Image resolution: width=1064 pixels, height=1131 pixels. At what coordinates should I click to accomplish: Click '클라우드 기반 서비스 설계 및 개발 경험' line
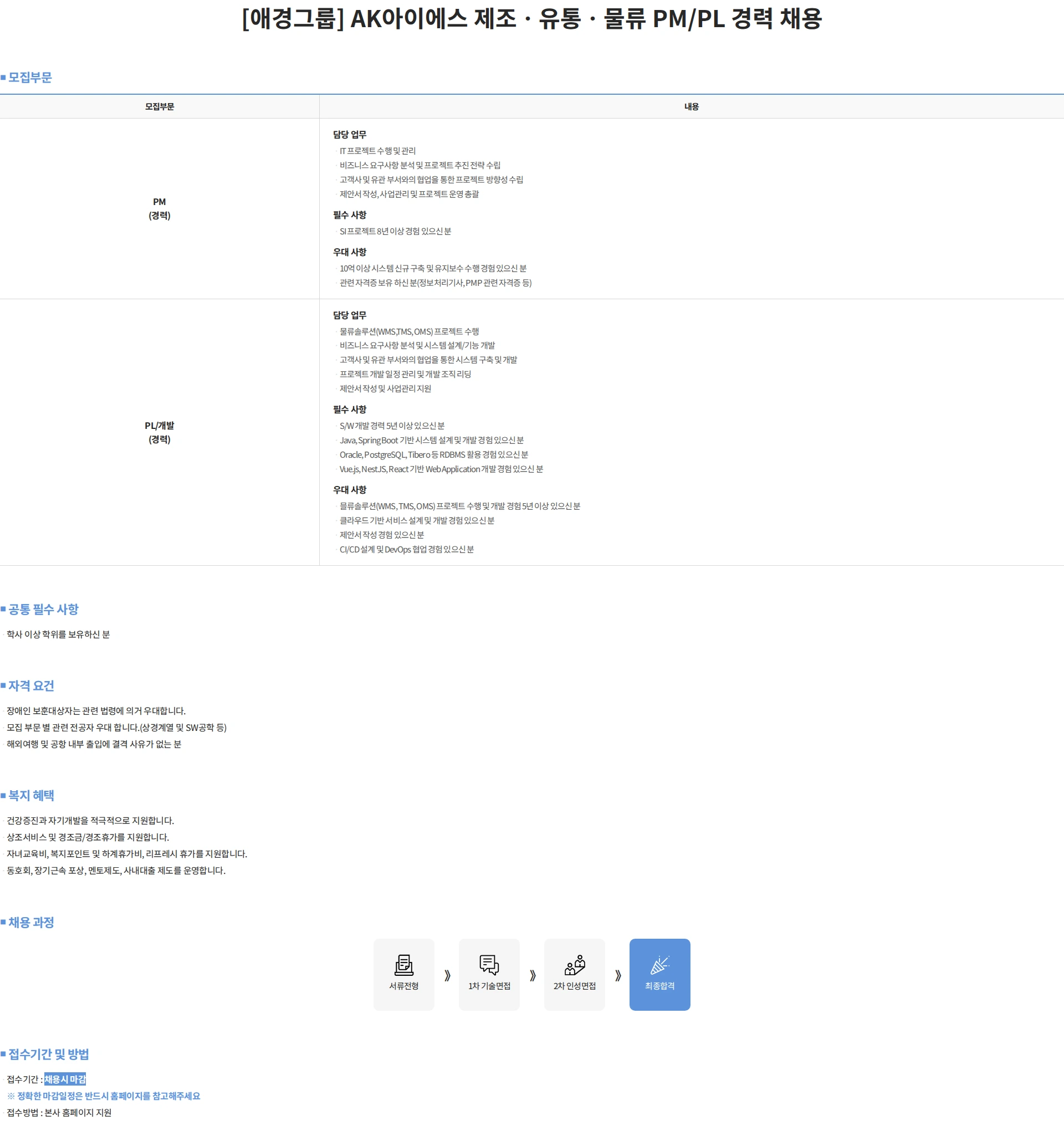tap(417, 520)
